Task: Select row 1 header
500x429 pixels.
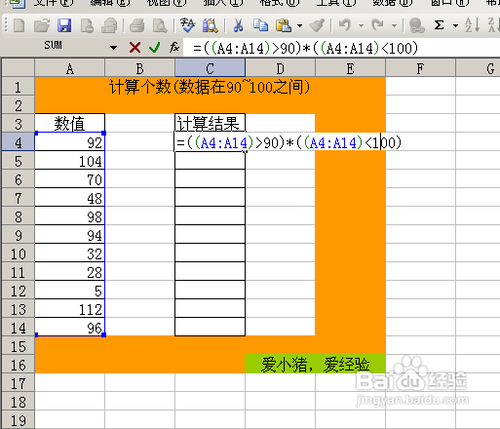Action: 18,87
